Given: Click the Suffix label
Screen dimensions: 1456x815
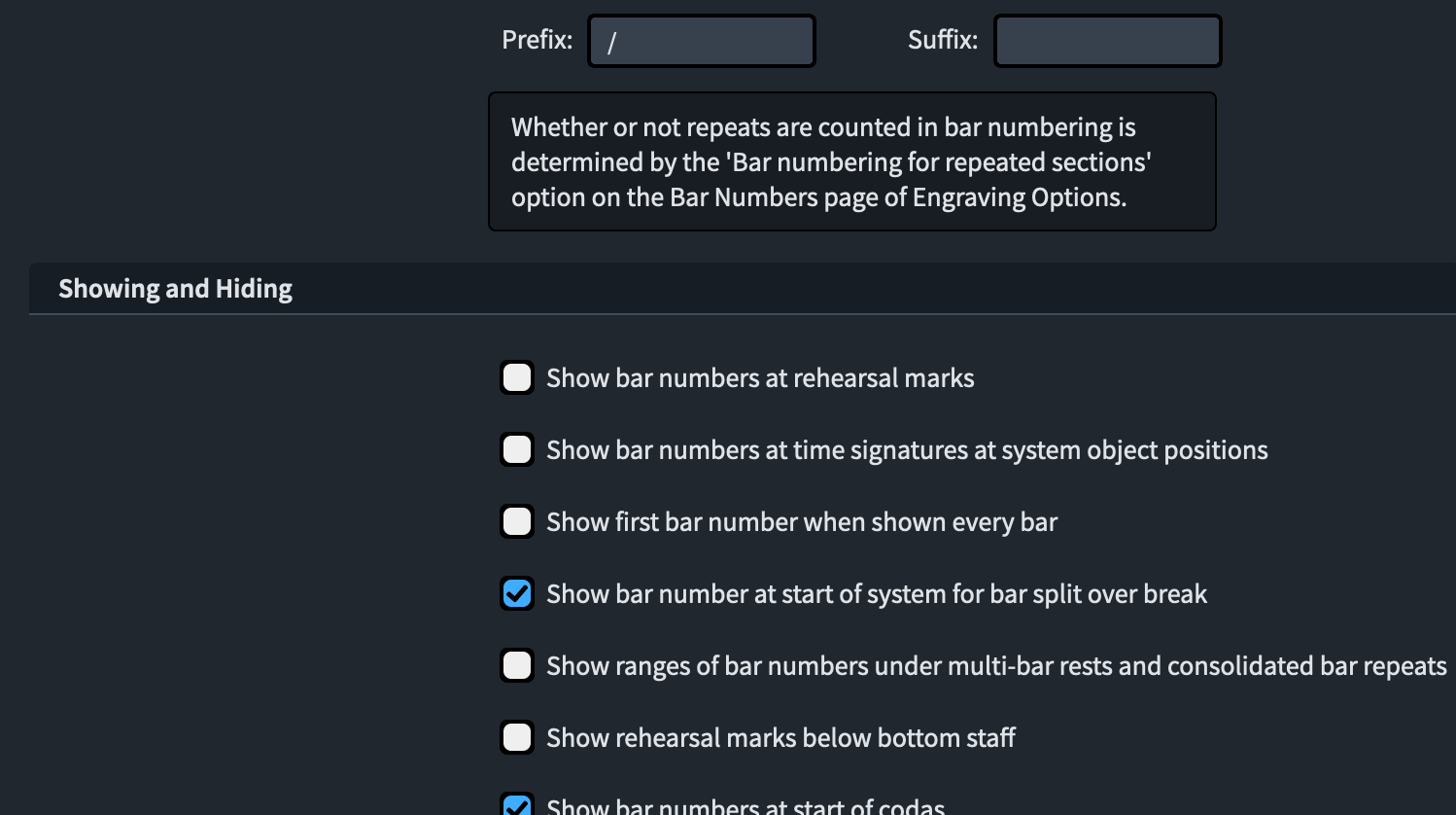Looking at the screenshot, I should click(x=942, y=40).
